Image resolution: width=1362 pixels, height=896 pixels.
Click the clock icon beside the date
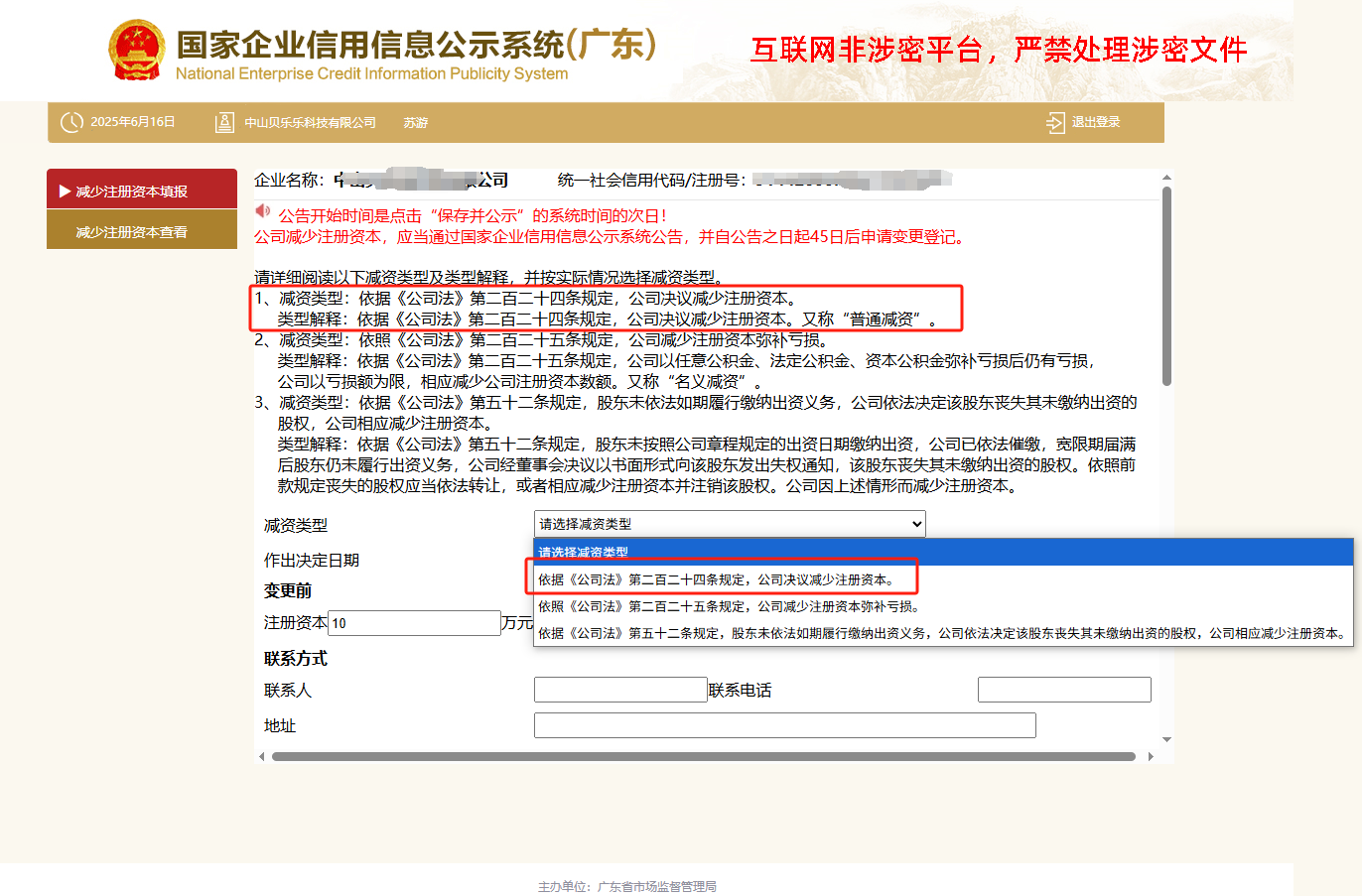(x=71, y=122)
